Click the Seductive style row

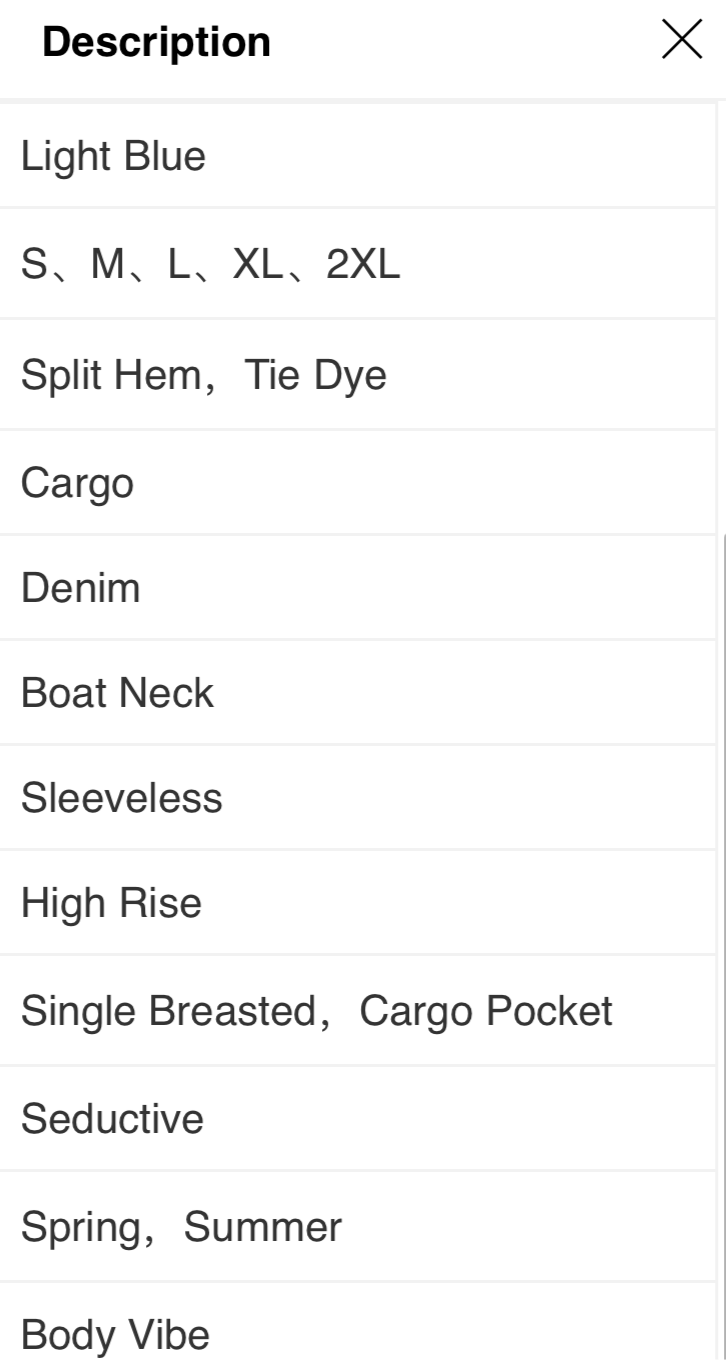coord(359,1119)
